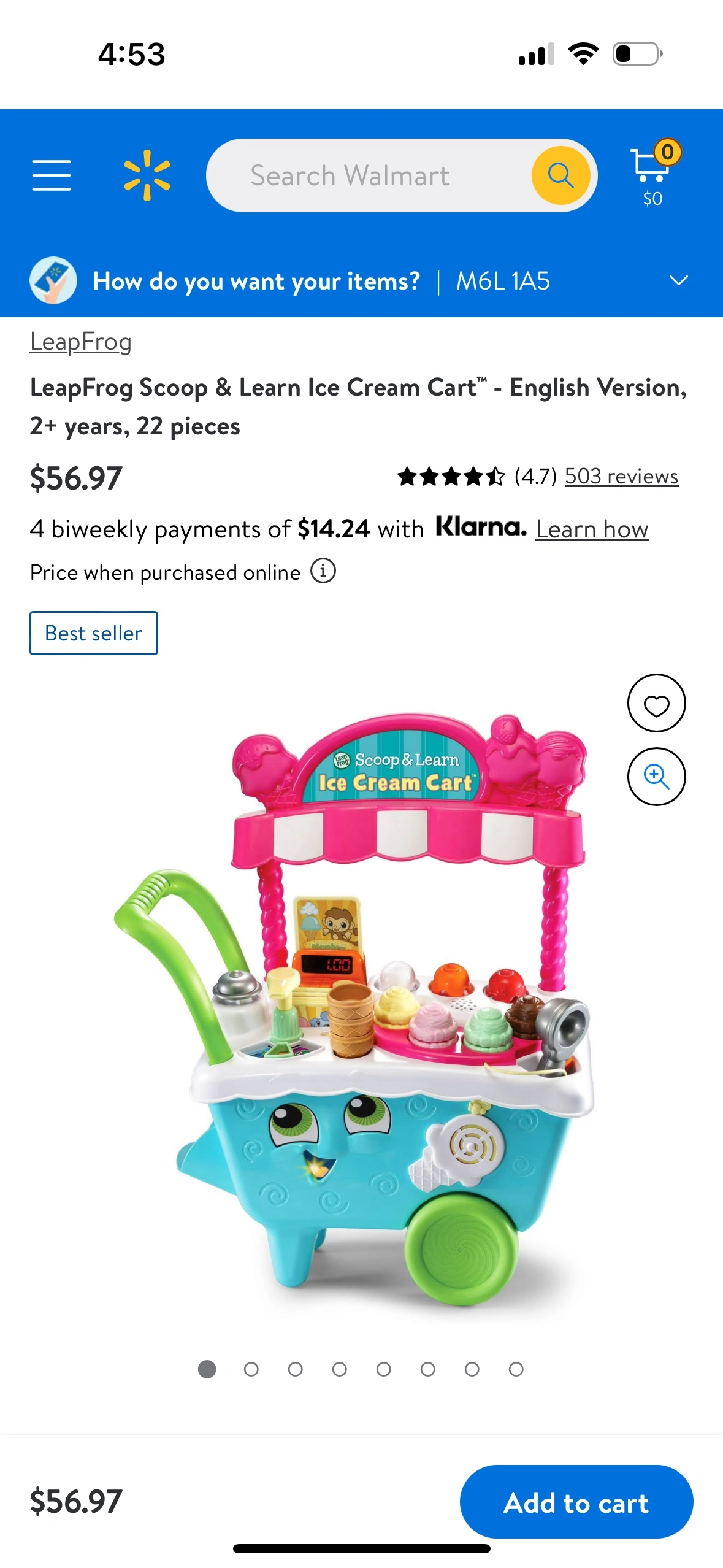Select the second image carousel dot
723x1568 pixels.
pos(251,1369)
